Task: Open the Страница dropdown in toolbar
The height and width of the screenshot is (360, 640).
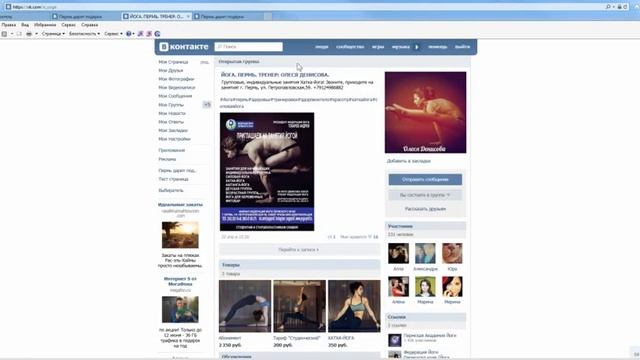Action: (x=53, y=34)
